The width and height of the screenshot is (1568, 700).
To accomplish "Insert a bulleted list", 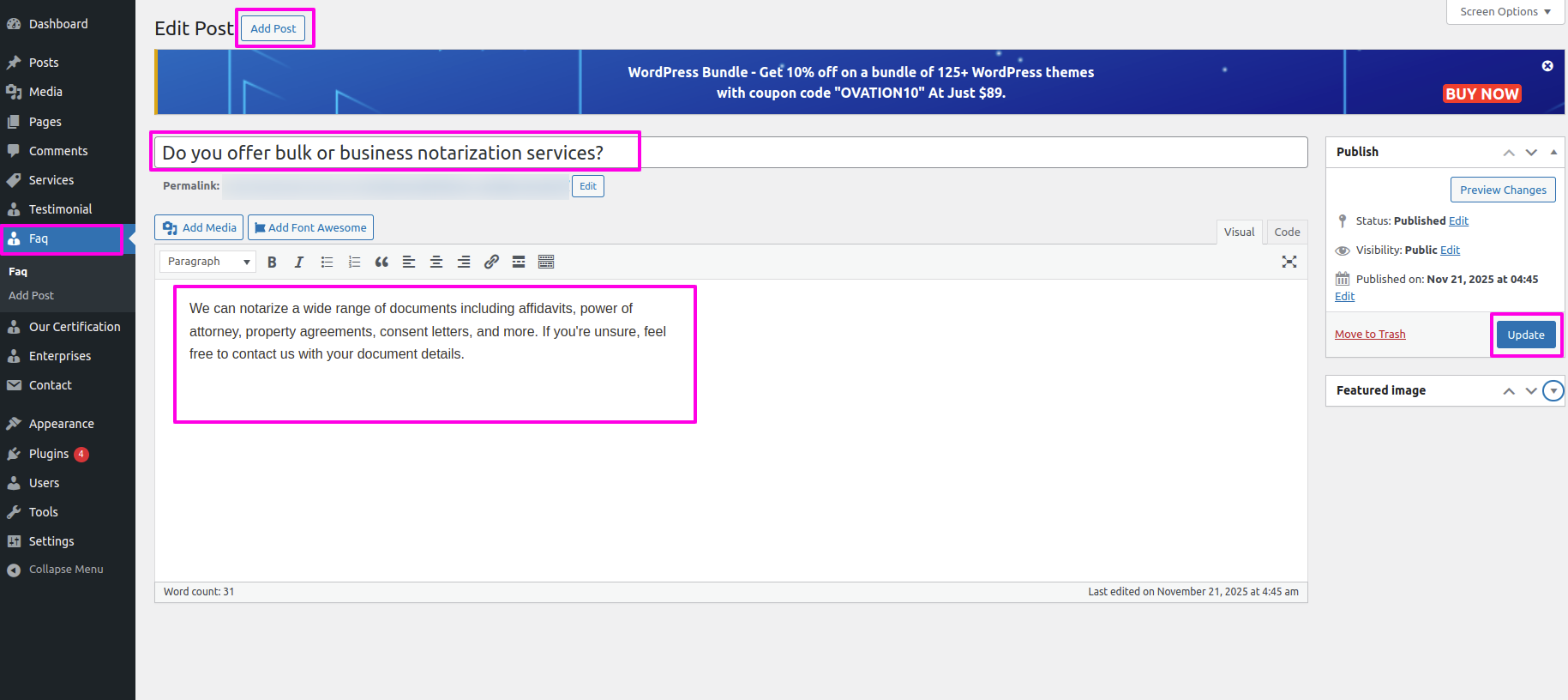I will 327,262.
